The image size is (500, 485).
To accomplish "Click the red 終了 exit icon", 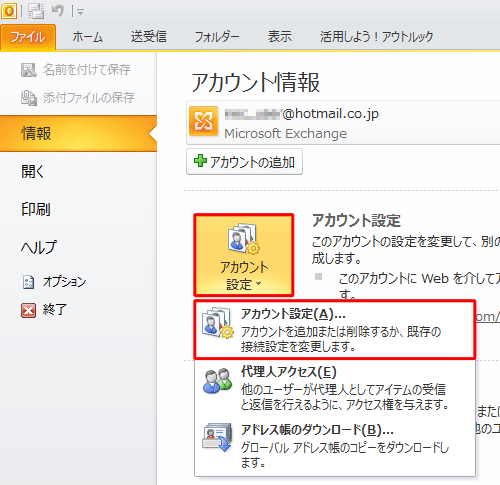I will coord(29,310).
